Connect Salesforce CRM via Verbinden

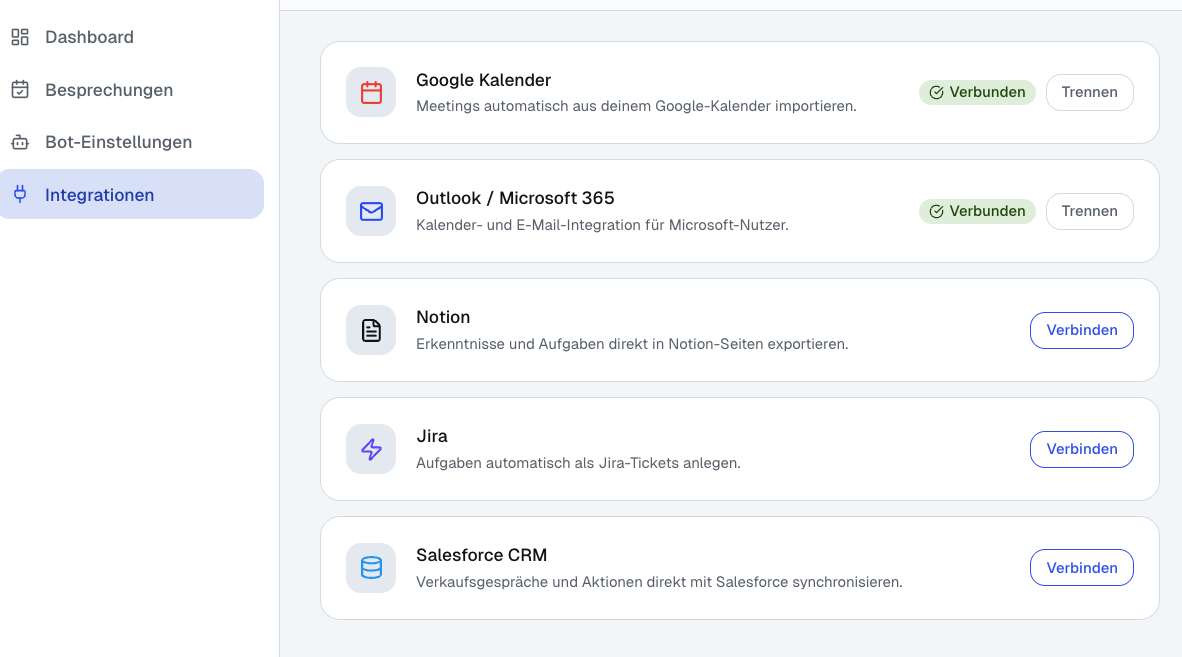[x=1081, y=567]
